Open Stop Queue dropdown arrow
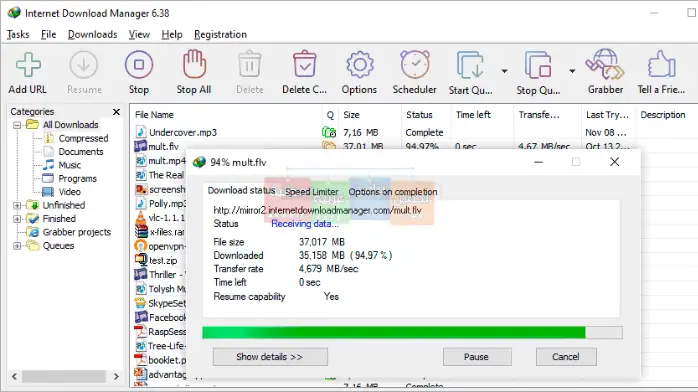Viewport: 698px width, 392px height. click(572, 71)
